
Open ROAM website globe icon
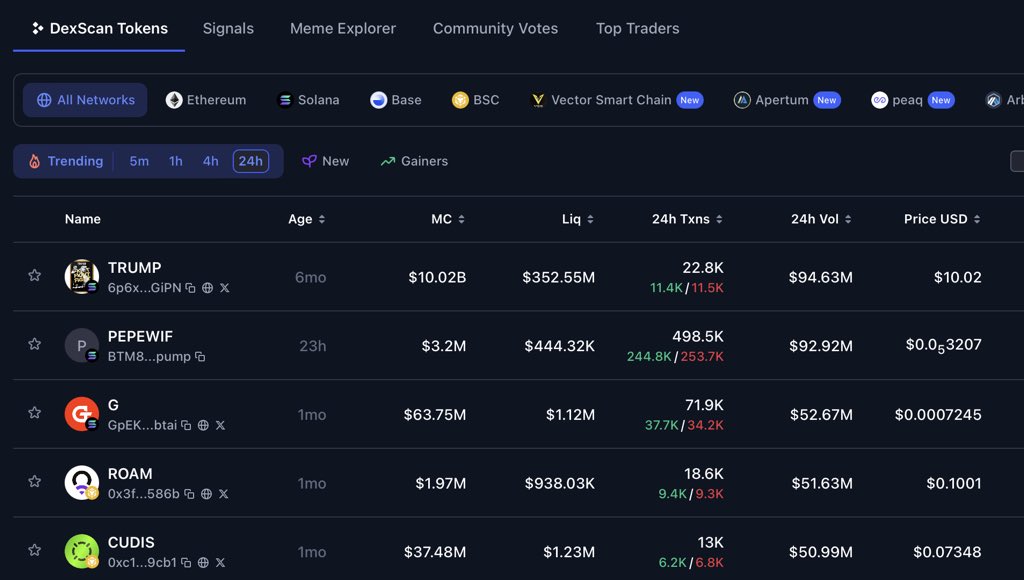[x=206, y=494]
